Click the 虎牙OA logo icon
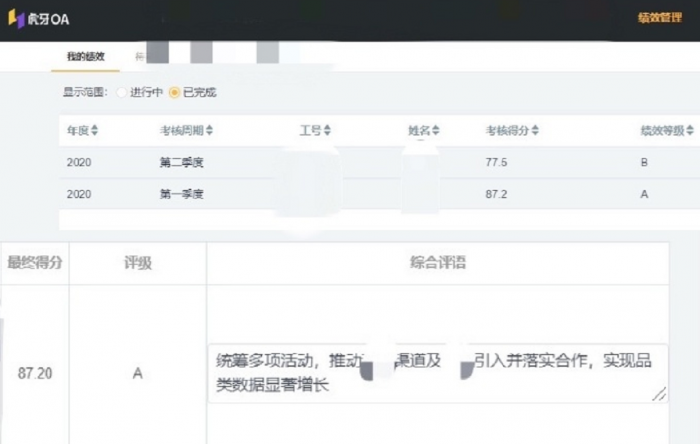The width and height of the screenshot is (700, 444). pyautogui.click(x=16, y=19)
